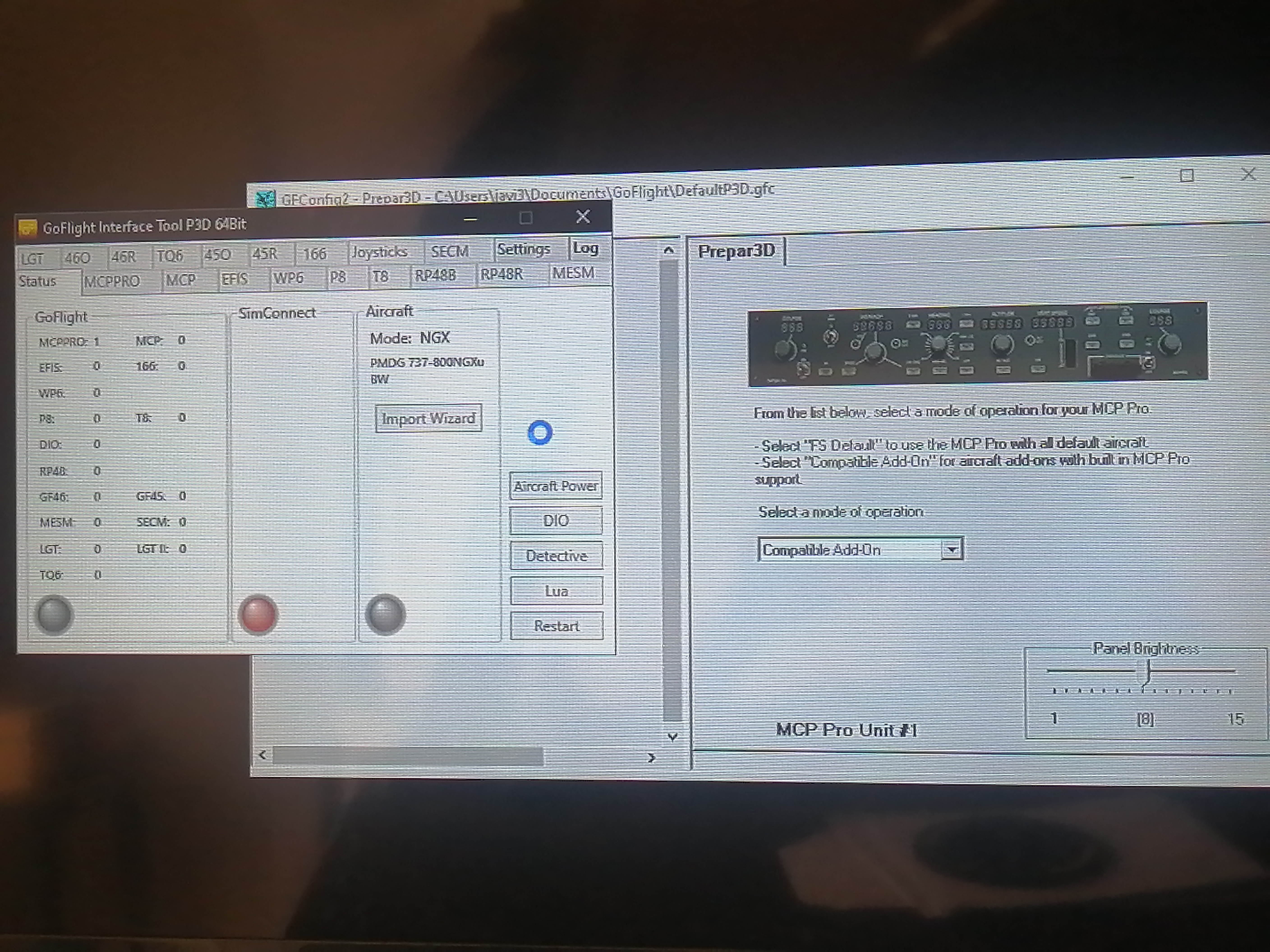Click the 'PMDG 737-800NGXu' aircraft name
The width and height of the screenshot is (1270, 952).
(427, 363)
